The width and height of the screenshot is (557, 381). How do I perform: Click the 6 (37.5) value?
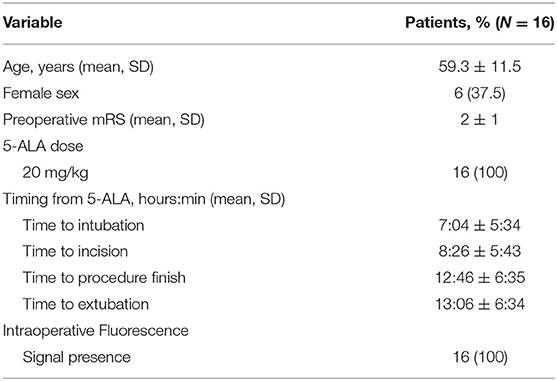pos(480,93)
